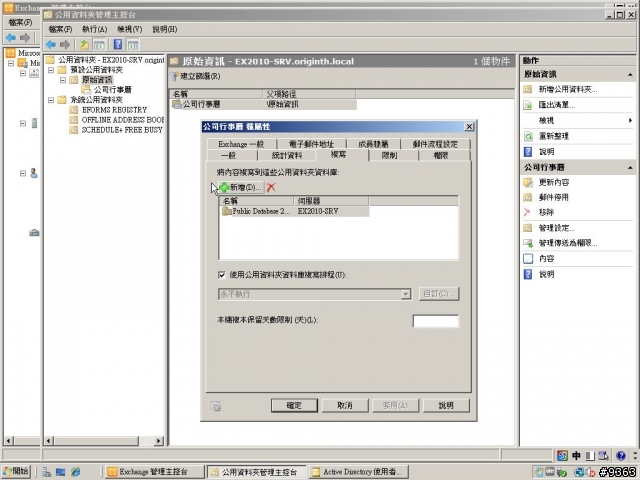Click the back arrow in Exchange console window

(11, 38)
